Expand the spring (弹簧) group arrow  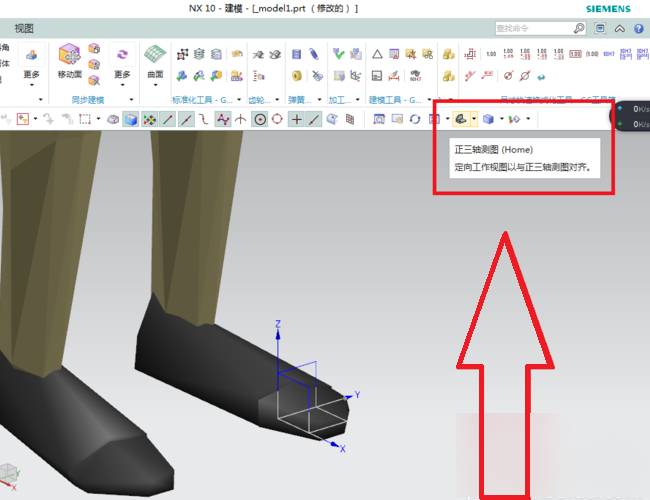click(x=320, y=100)
